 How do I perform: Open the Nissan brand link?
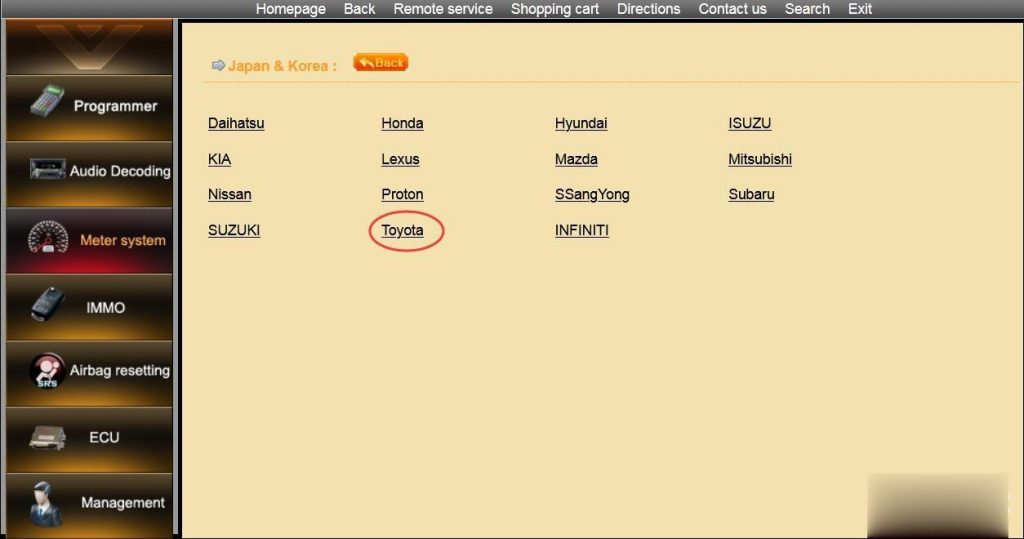tap(229, 195)
